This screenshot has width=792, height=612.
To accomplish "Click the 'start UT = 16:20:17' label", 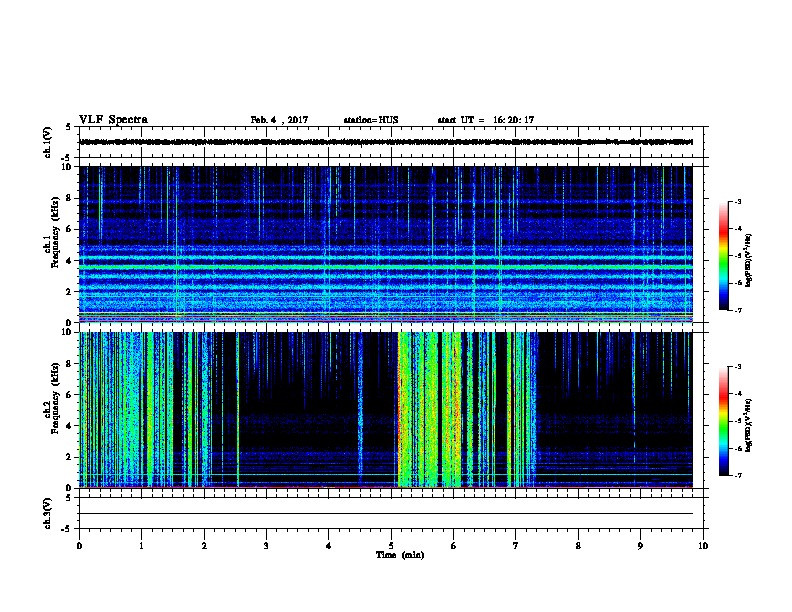I will (485, 120).
